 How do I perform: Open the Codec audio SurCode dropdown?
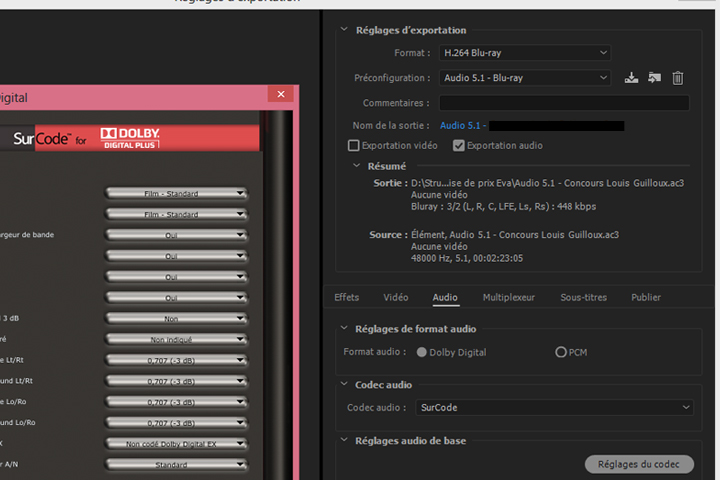tap(555, 408)
